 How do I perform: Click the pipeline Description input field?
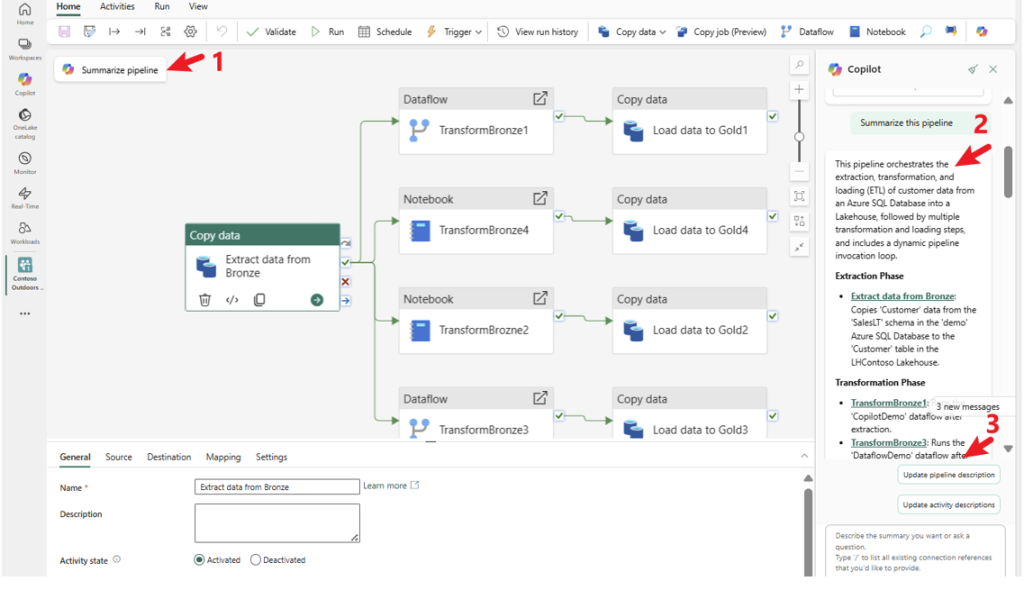click(276, 522)
